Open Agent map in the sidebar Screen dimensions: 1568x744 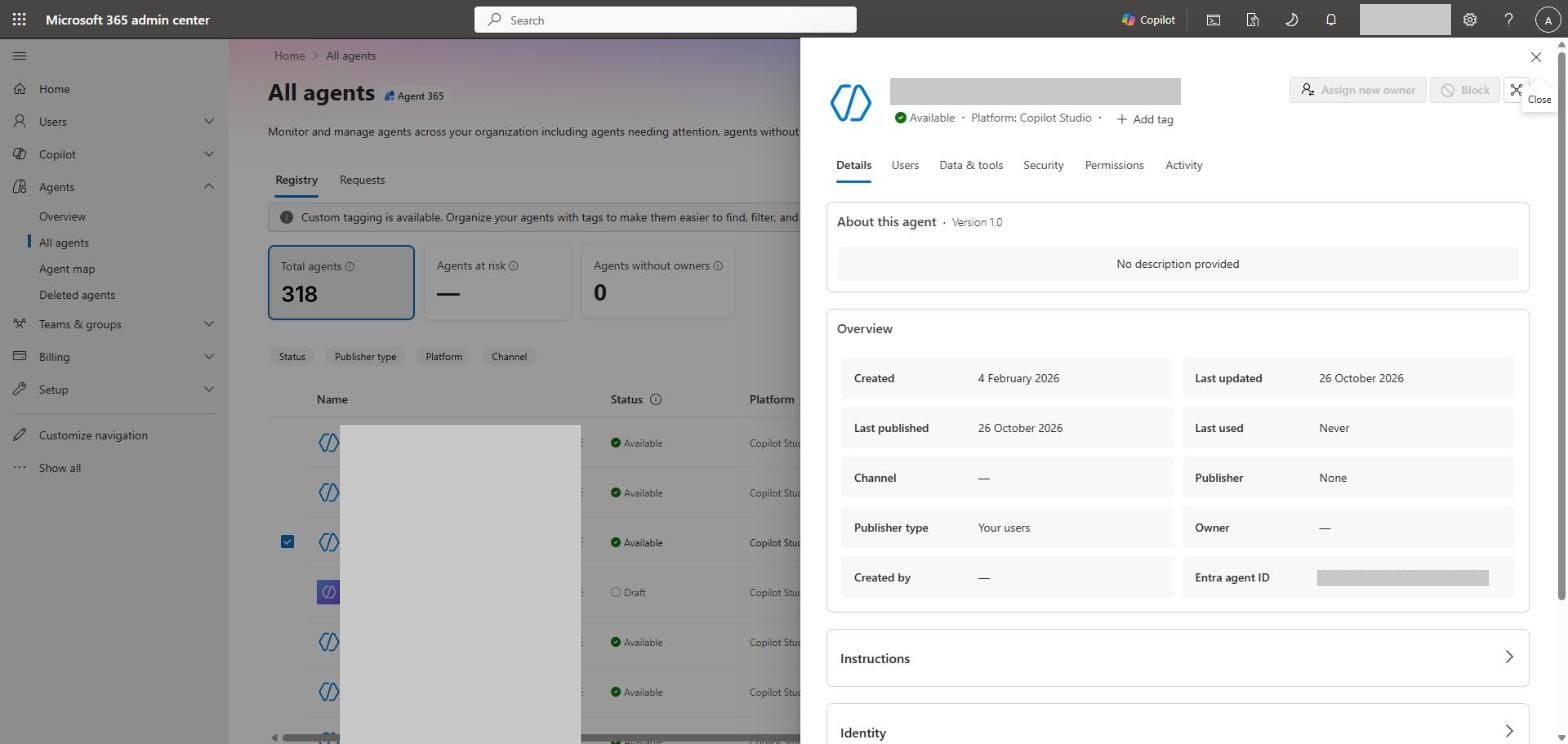tap(67, 269)
